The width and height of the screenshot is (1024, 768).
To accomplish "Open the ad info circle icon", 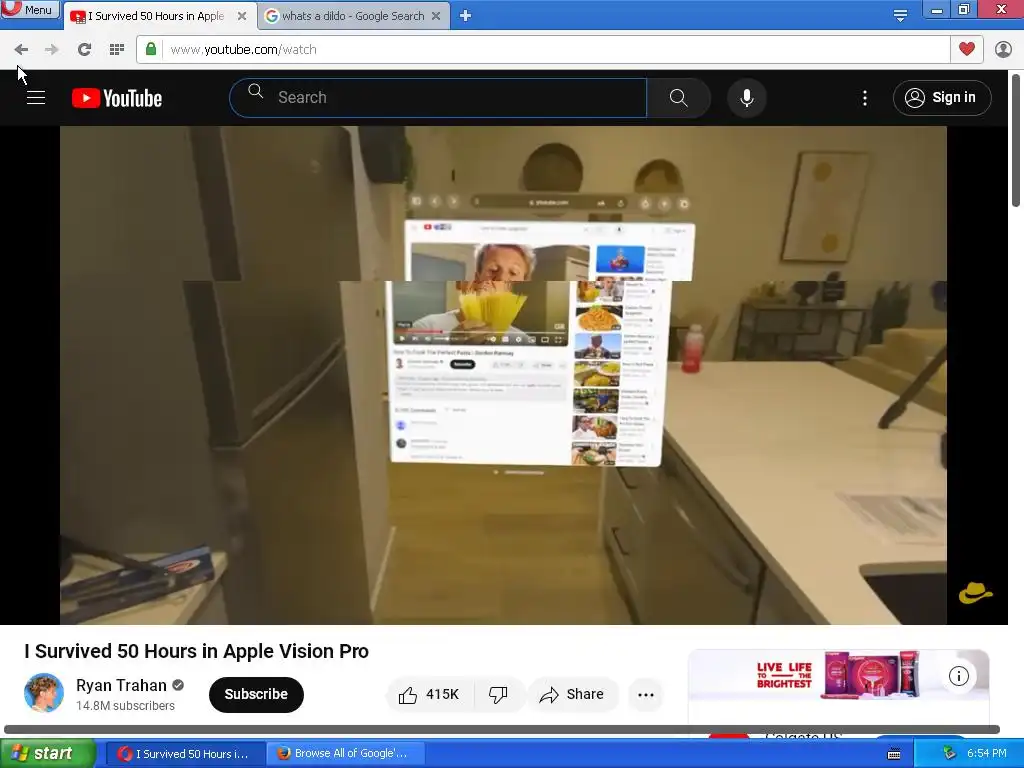I will (958, 676).
